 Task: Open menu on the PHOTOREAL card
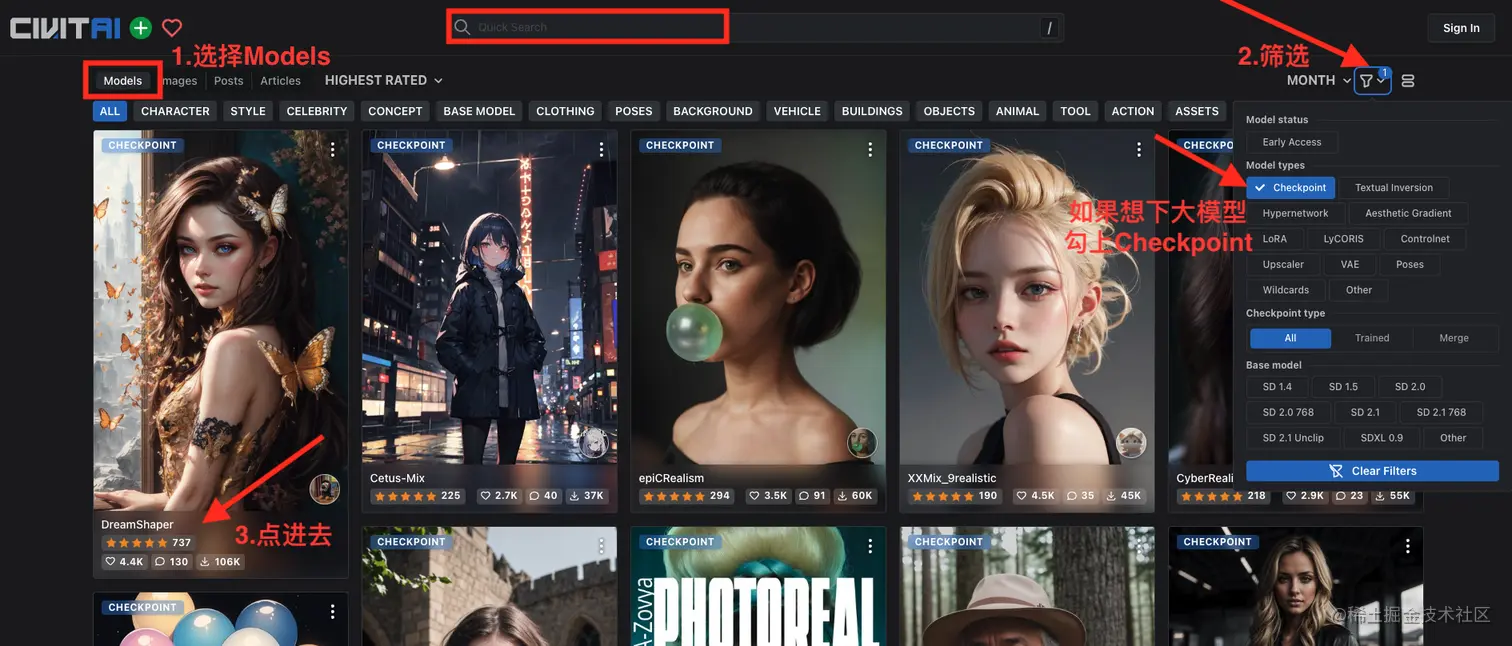[870, 546]
